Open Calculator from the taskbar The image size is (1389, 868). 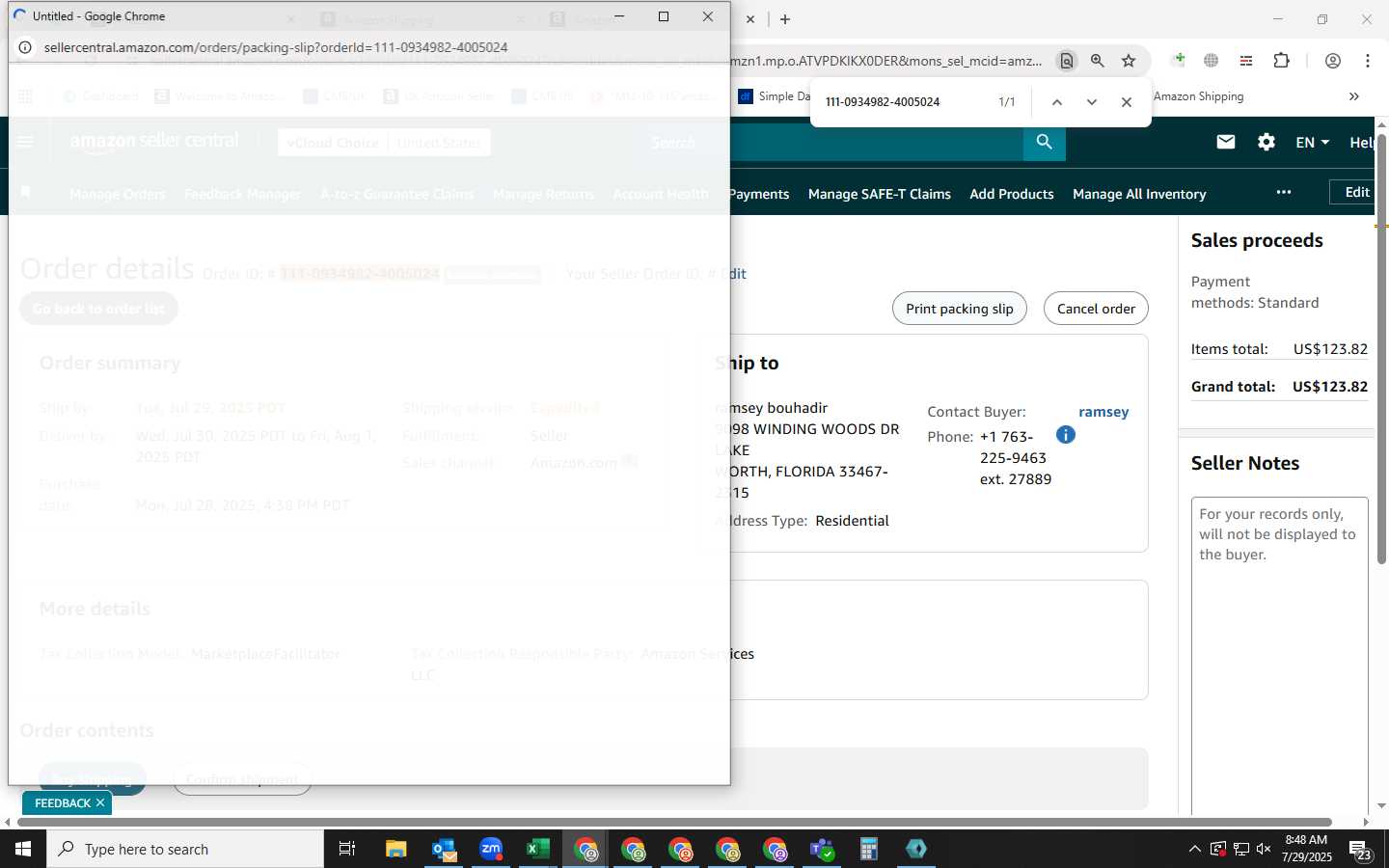point(869,849)
